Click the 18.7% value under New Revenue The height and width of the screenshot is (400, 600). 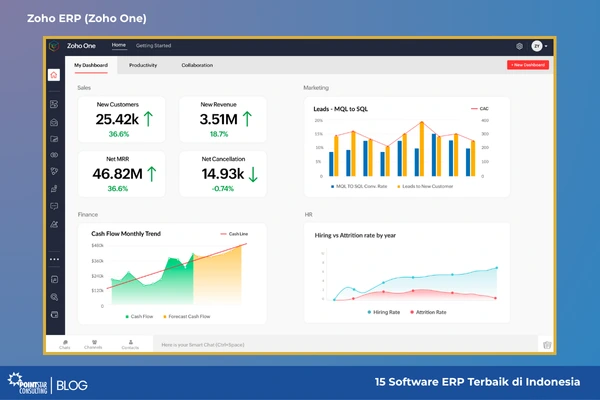pyautogui.click(x=219, y=134)
